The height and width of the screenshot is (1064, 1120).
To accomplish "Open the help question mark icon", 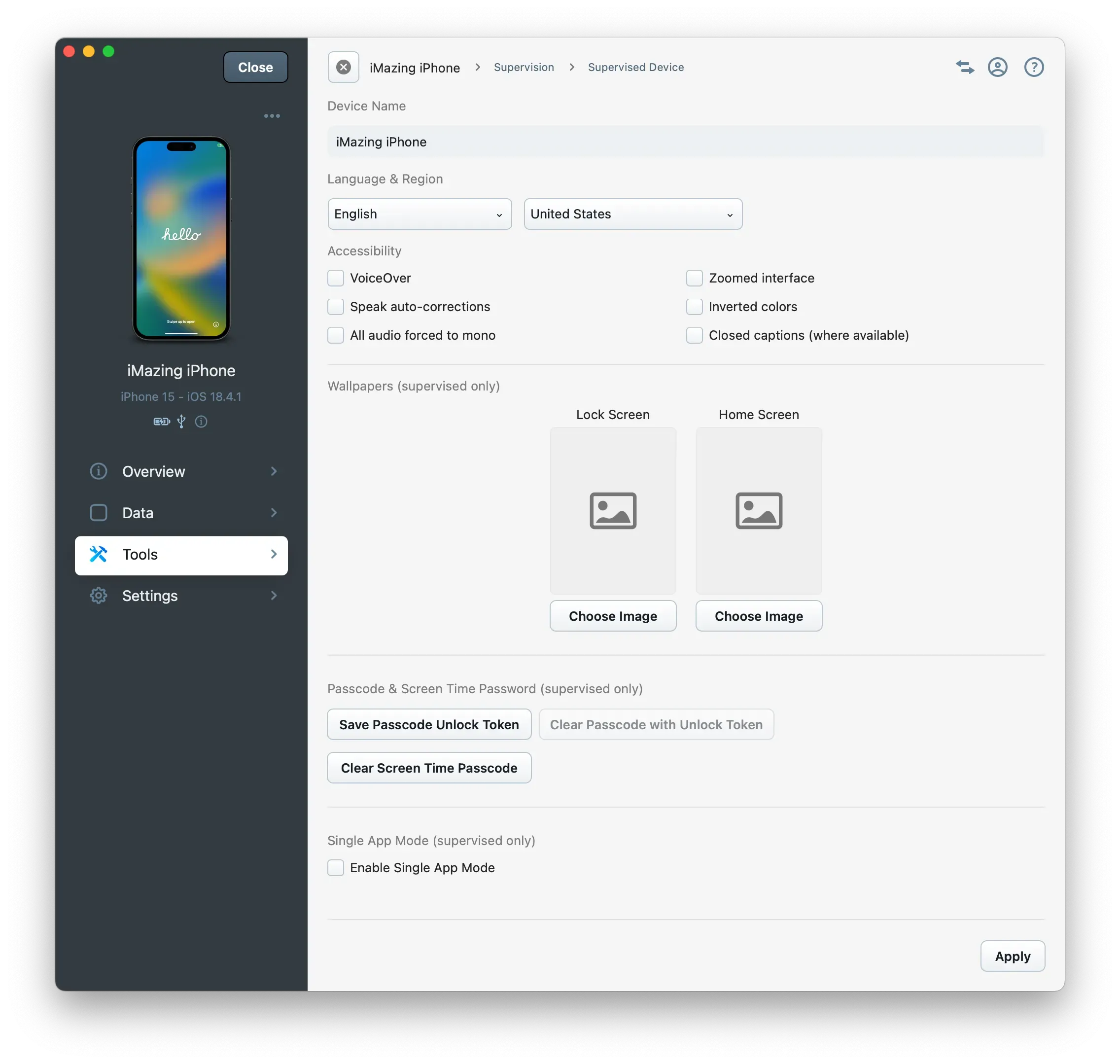I will coord(1033,67).
